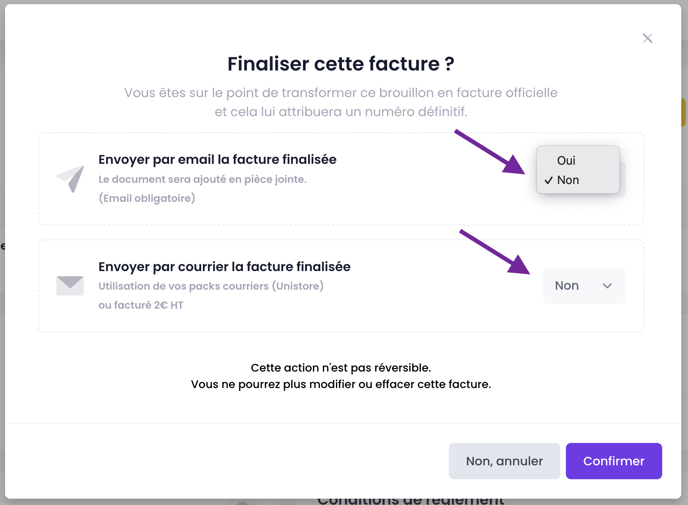Click the upper purple arrow annotation
This screenshot has width=688, height=505.
(490, 151)
